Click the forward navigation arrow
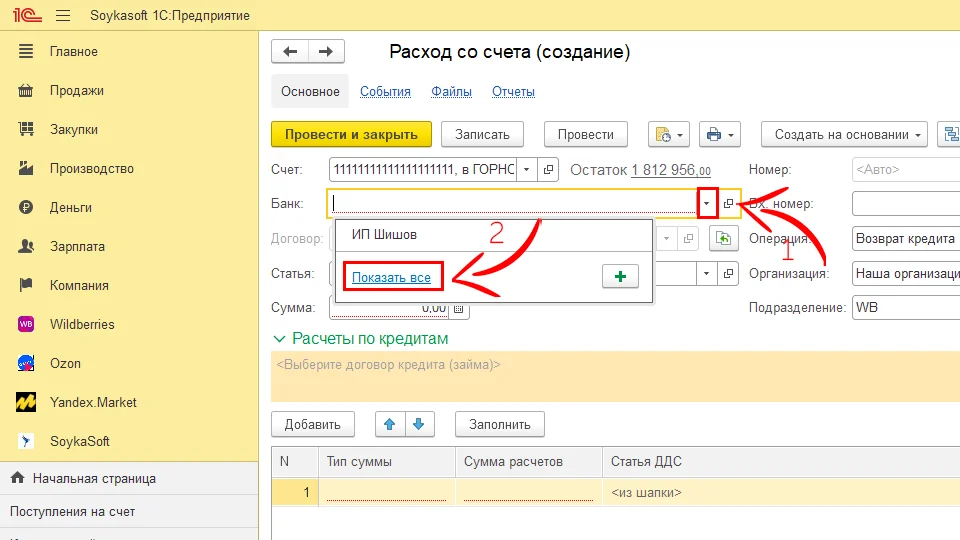The image size is (960, 540). pos(326,52)
